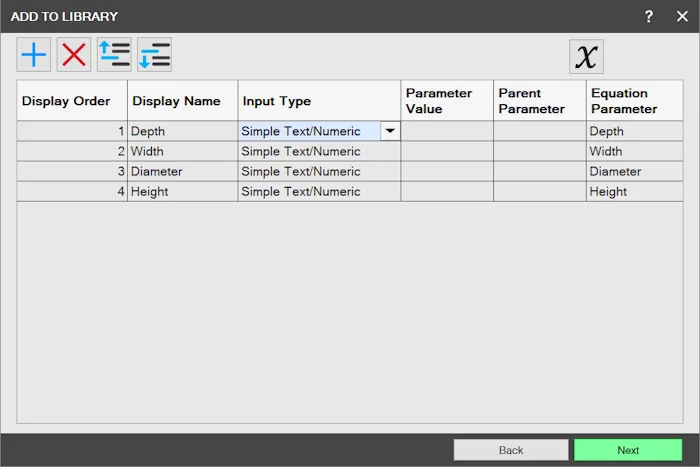
Task: Click the Equation Parameter column header
Action: (634, 100)
